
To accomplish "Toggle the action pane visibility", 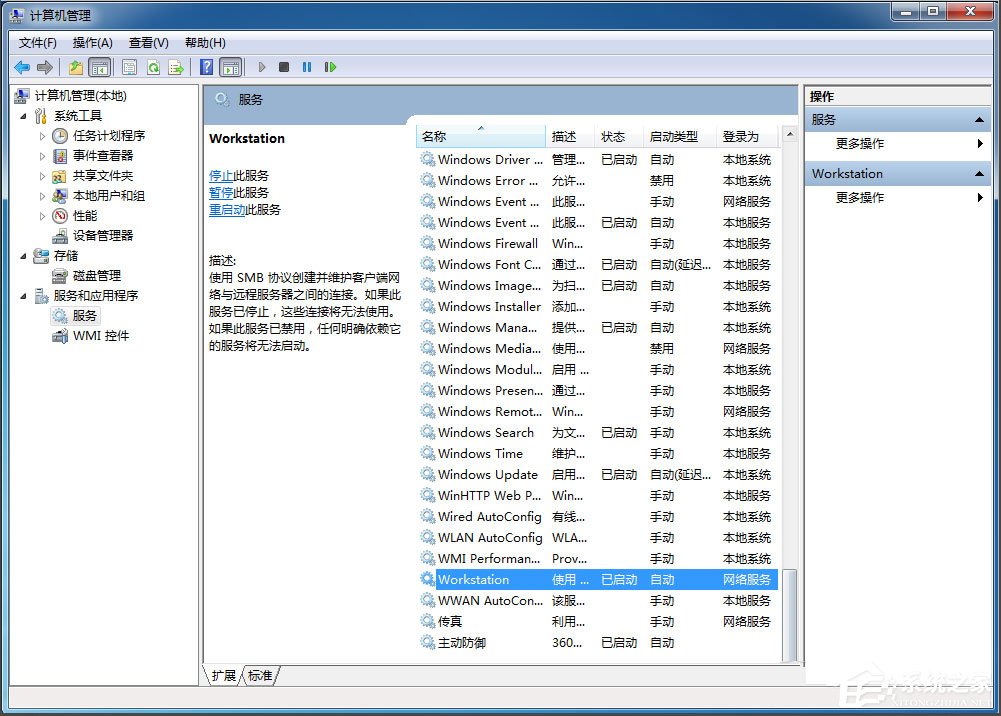I will [231, 67].
